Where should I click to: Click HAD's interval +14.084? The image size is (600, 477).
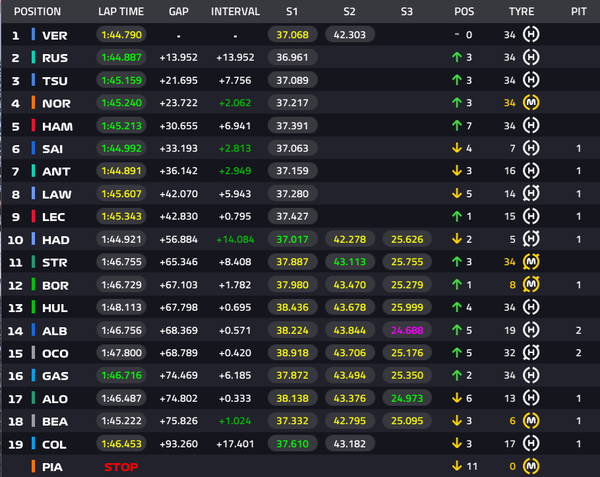pyautogui.click(x=235, y=239)
